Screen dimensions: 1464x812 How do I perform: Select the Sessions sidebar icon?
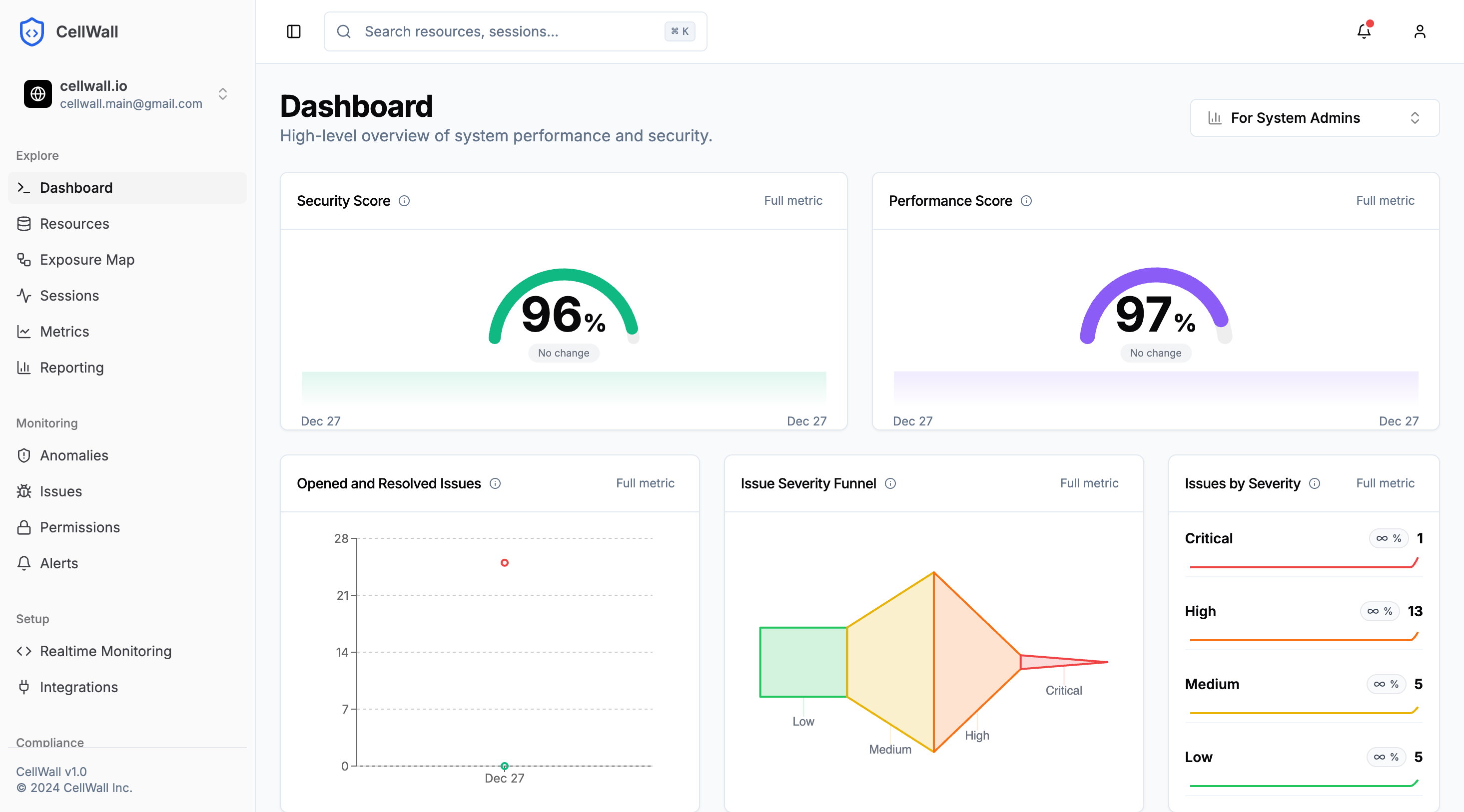pos(23,295)
